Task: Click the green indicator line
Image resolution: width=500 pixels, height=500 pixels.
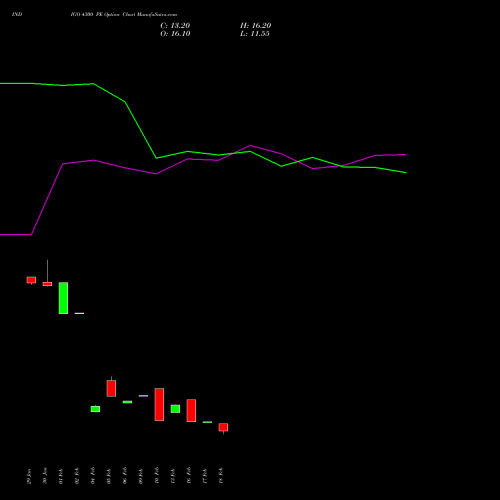Action: (x=140, y=130)
